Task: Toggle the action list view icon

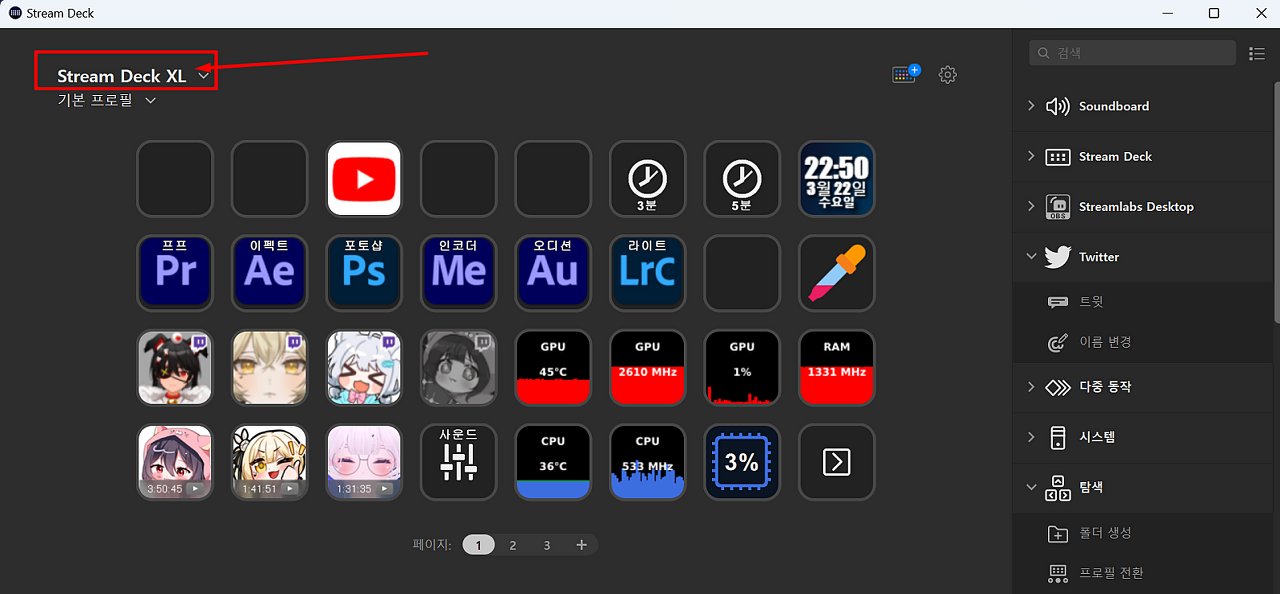Action: point(1258,53)
